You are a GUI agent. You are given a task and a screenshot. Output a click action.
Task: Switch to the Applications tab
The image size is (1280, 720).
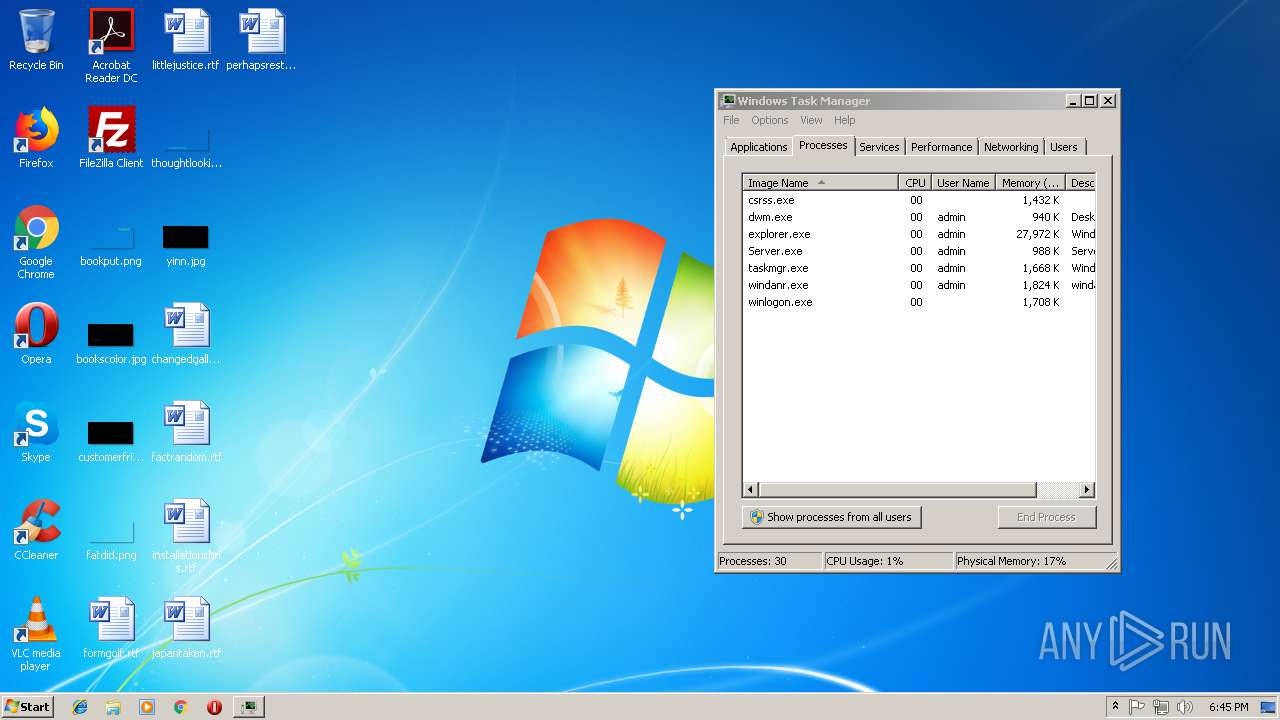pyautogui.click(x=759, y=147)
